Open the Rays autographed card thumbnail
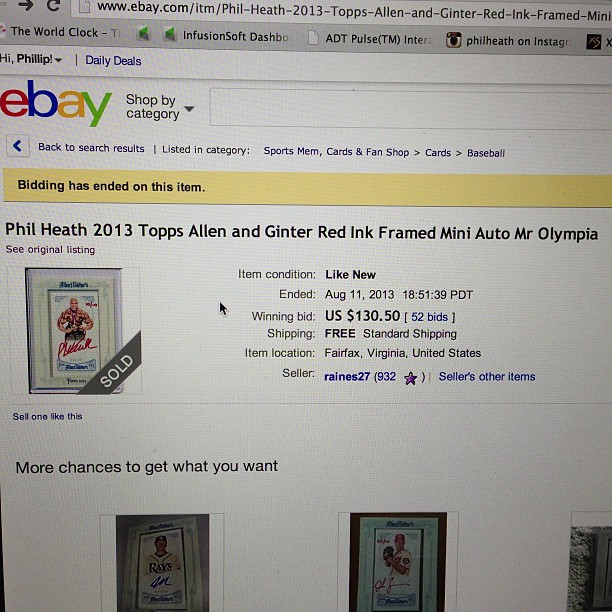The height and width of the screenshot is (612, 612). [x=162, y=562]
